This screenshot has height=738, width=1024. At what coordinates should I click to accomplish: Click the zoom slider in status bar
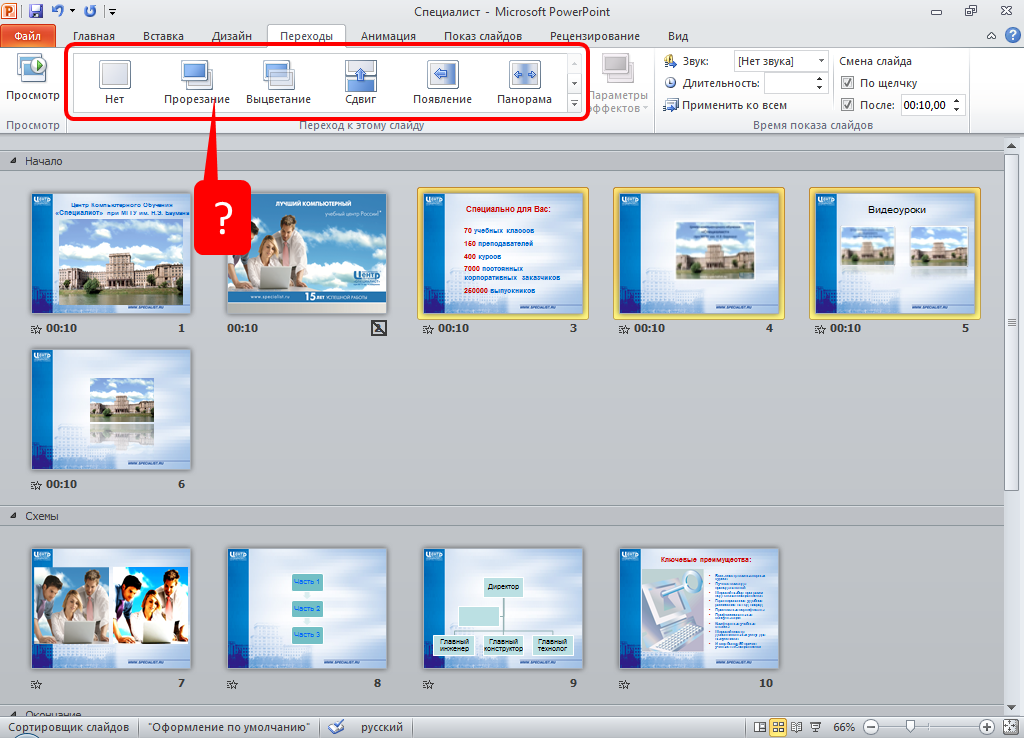(x=910, y=727)
